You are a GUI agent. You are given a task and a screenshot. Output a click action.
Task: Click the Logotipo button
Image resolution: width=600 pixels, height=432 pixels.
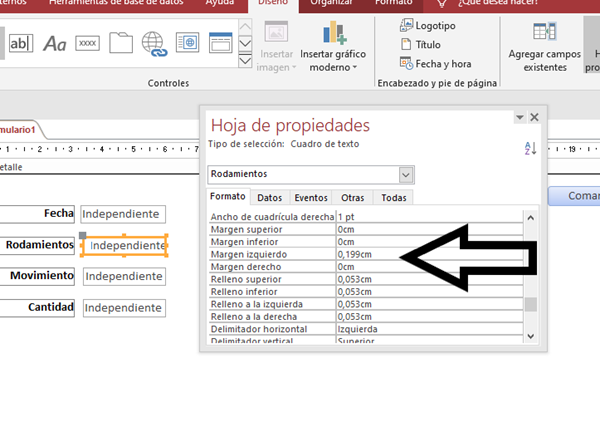[x=436, y=24]
